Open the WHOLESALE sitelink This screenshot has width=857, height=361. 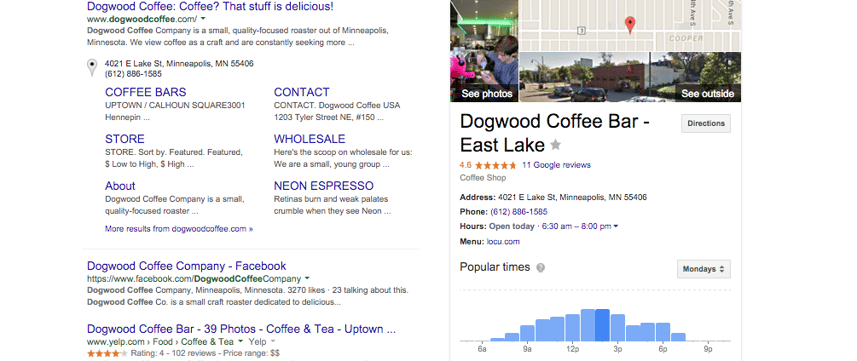[x=309, y=139]
